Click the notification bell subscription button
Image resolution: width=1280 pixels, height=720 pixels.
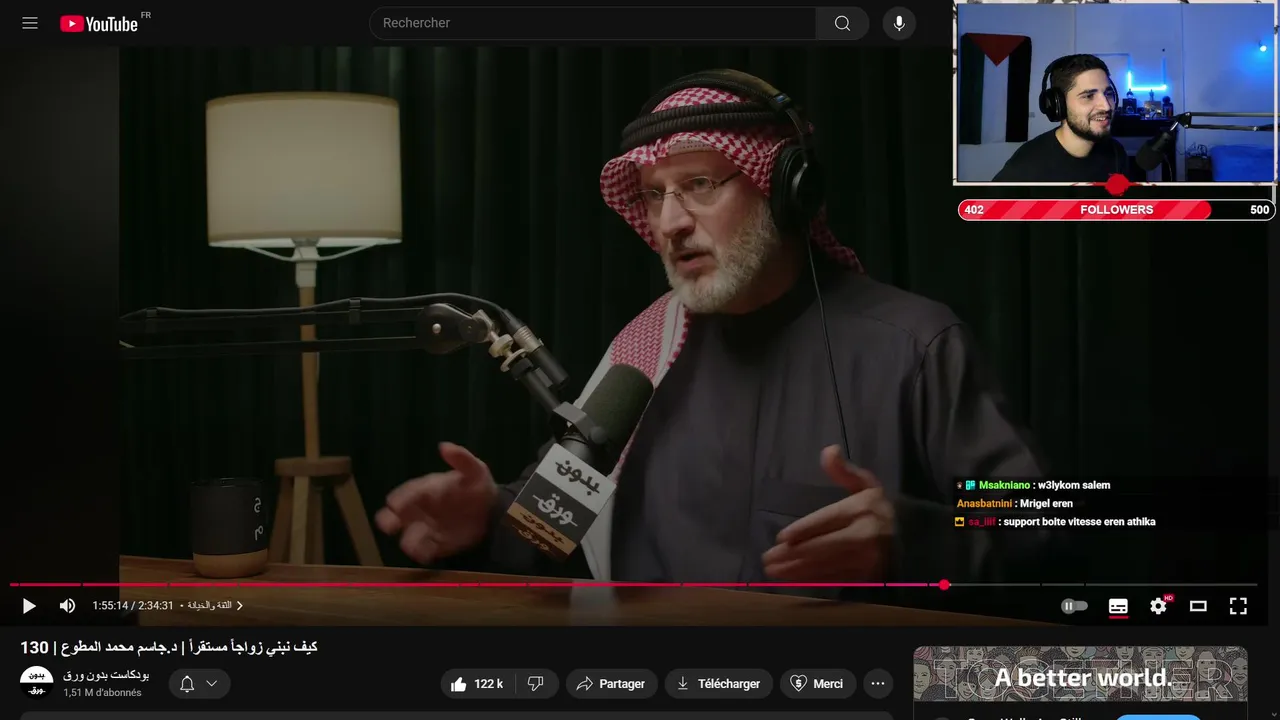click(187, 684)
